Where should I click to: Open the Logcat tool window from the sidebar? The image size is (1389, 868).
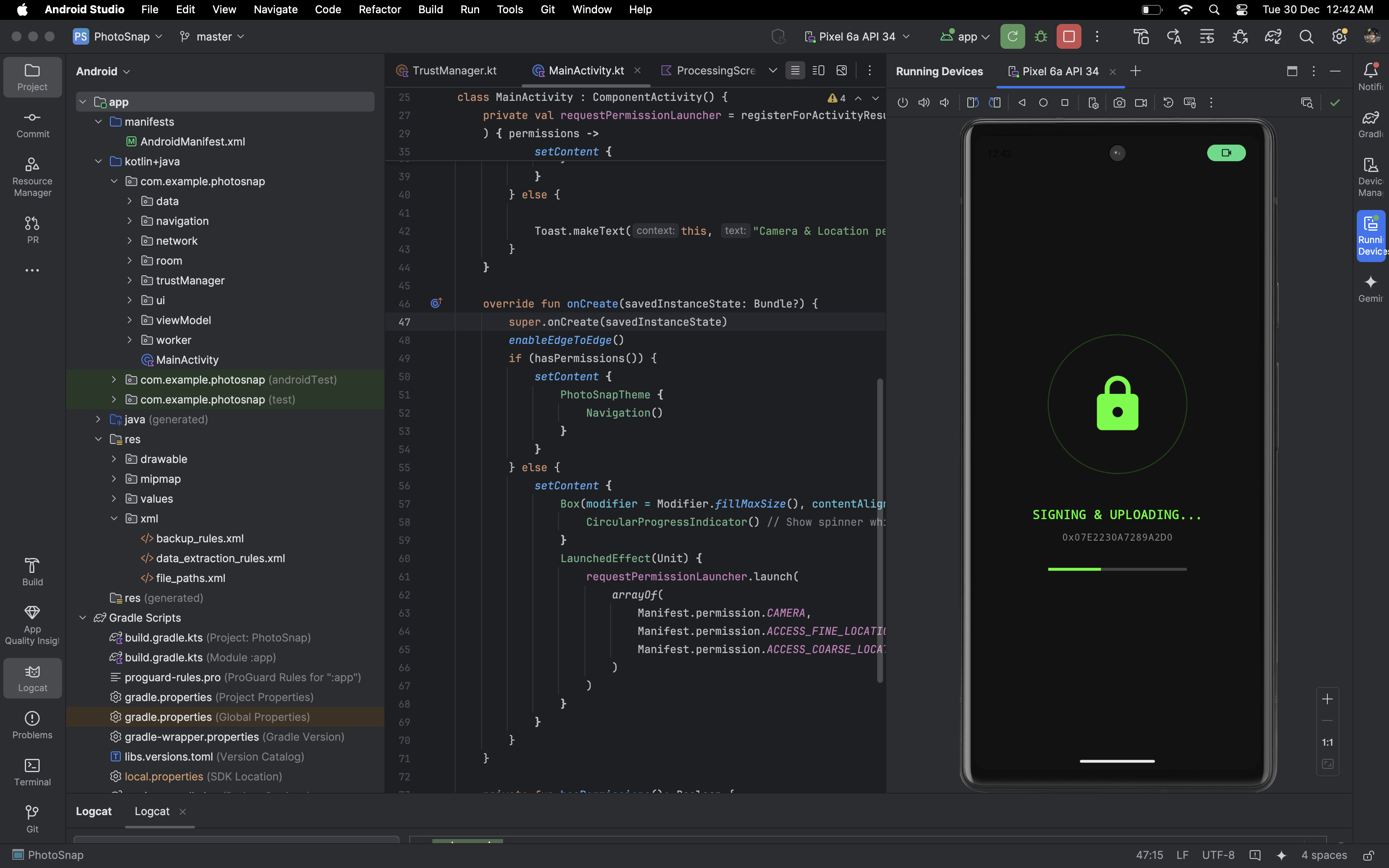(33, 678)
